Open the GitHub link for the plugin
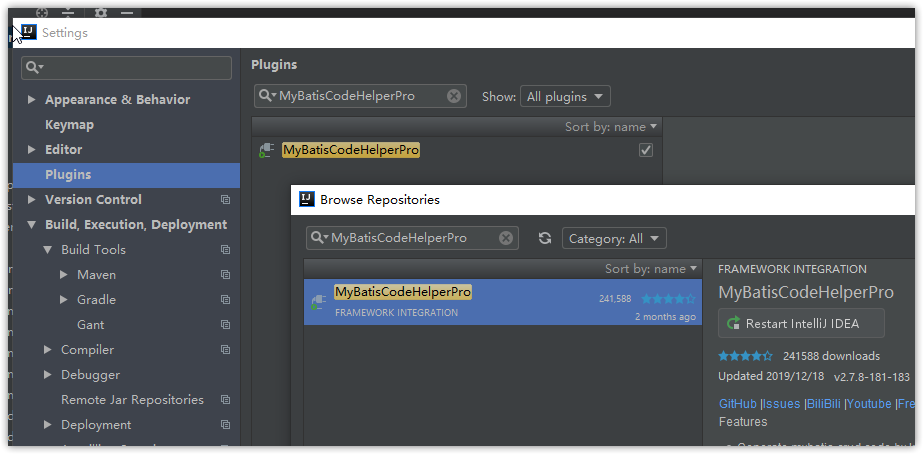This screenshot has height=454, width=923. tap(738, 404)
